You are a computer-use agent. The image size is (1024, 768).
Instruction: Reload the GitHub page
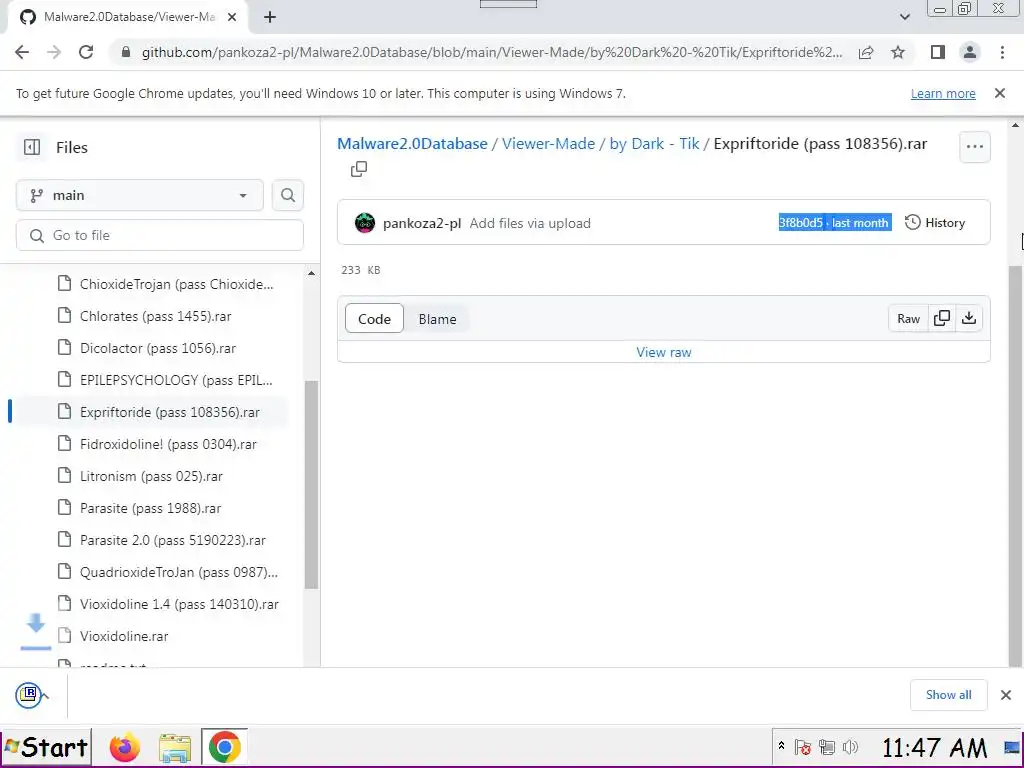86,52
